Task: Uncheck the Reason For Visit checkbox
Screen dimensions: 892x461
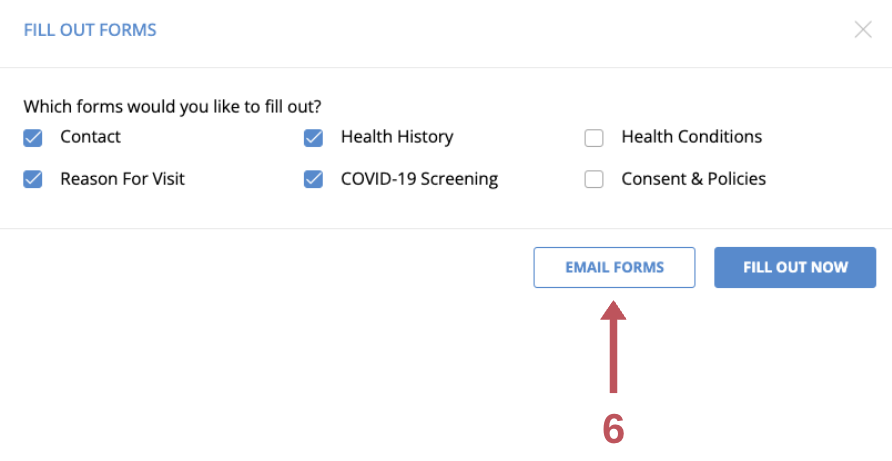Action: click(x=32, y=179)
